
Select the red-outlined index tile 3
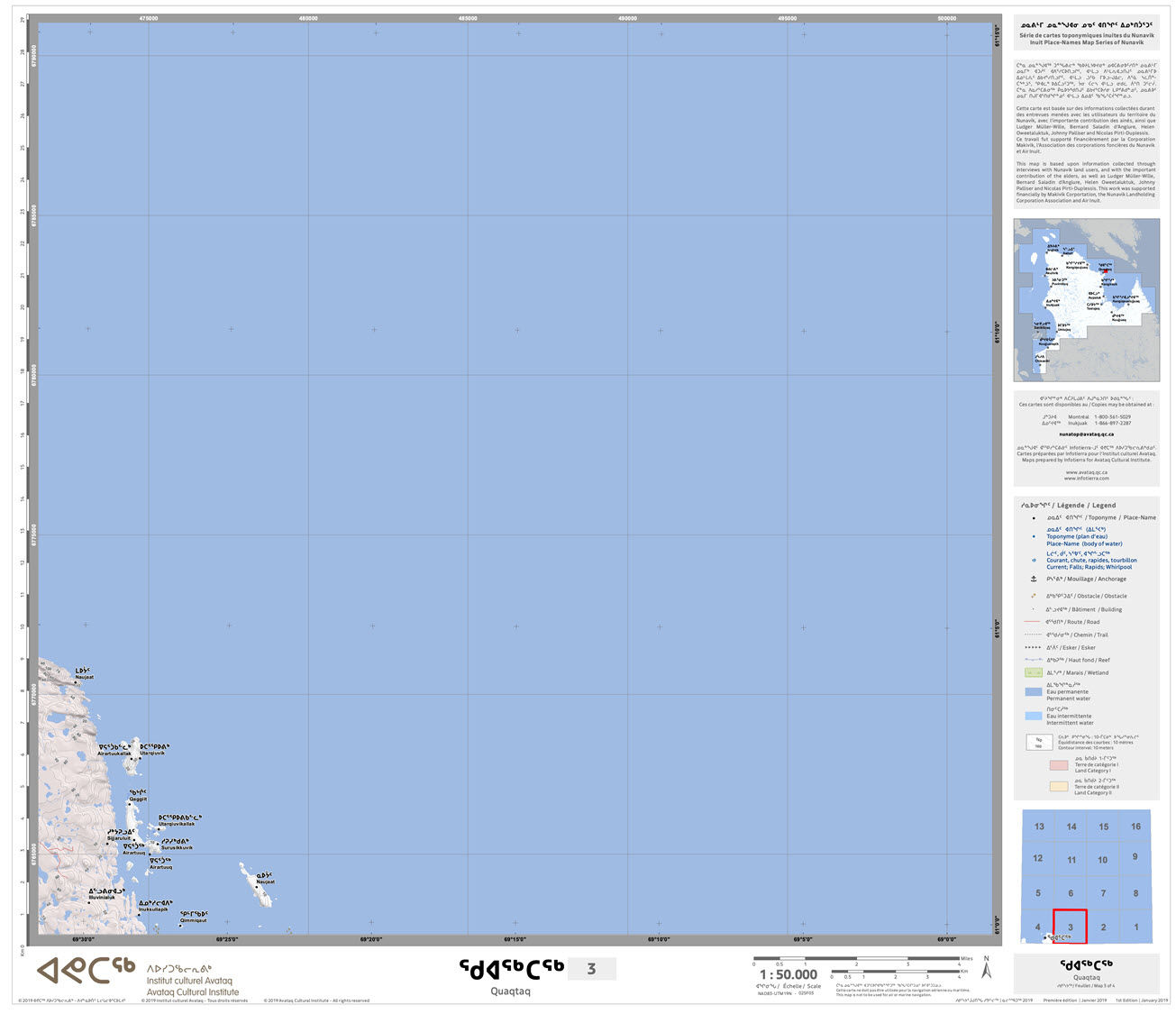pyautogui.click(x=1071, y=927)
